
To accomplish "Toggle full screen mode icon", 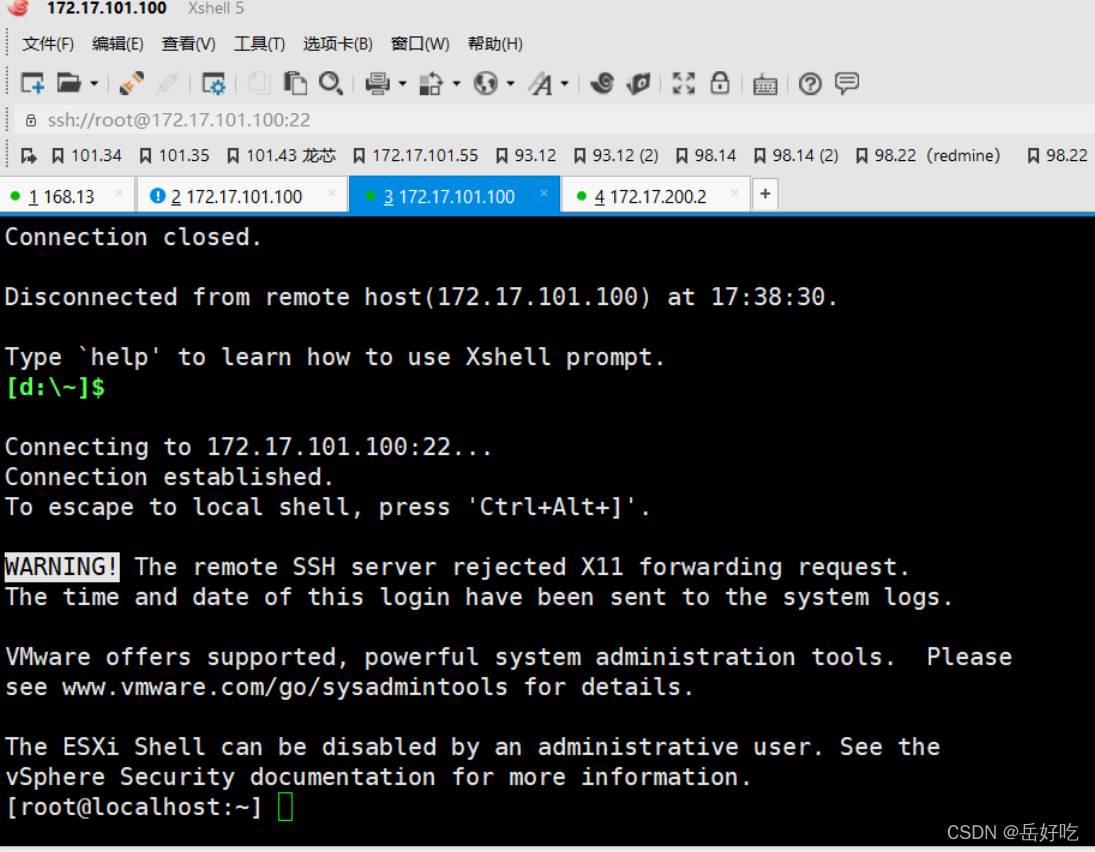I will point(684,84).
